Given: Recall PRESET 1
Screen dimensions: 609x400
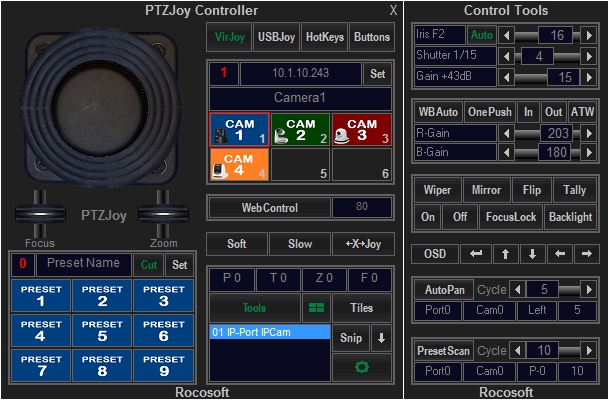Looking at the screenshot, I should [x=41, y=296].
